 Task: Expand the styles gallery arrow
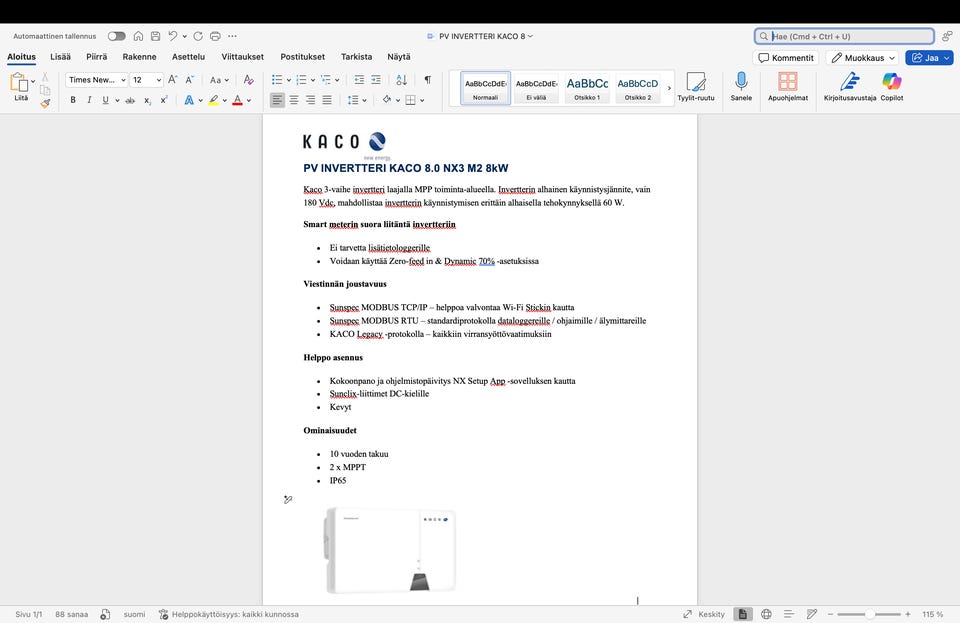point(669,88)
